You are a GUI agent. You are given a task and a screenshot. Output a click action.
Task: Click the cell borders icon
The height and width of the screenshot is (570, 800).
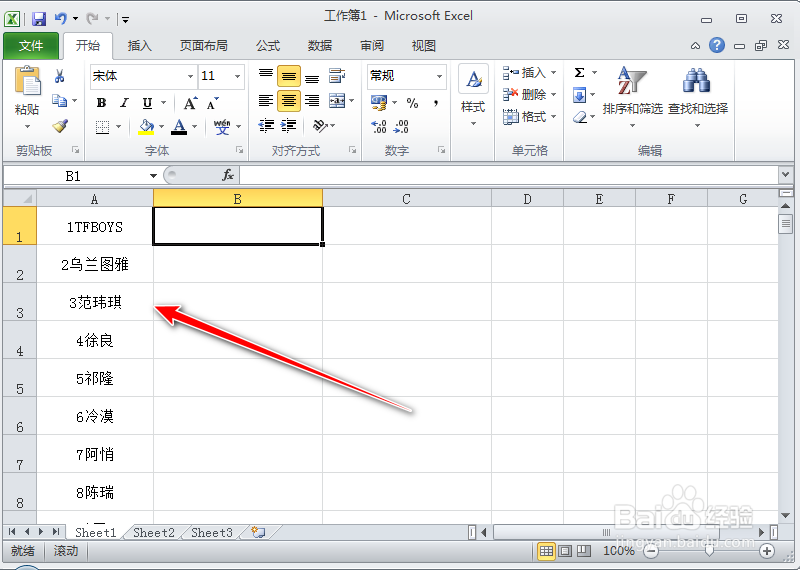(103, 126)
